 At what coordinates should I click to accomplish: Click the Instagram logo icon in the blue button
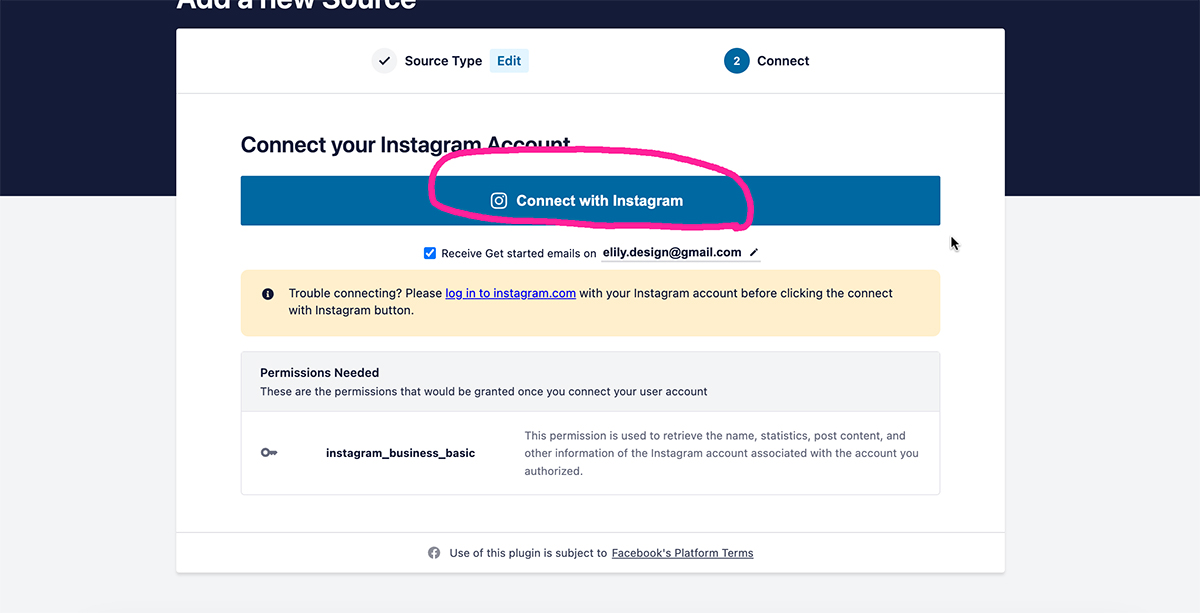click(499, 201)
